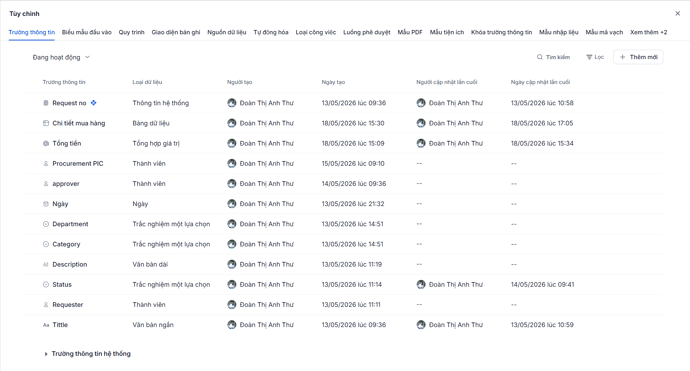Open the Luồng phê duyệt tab
The width and height of the screenshot is (690, 371).
(367, 32)
